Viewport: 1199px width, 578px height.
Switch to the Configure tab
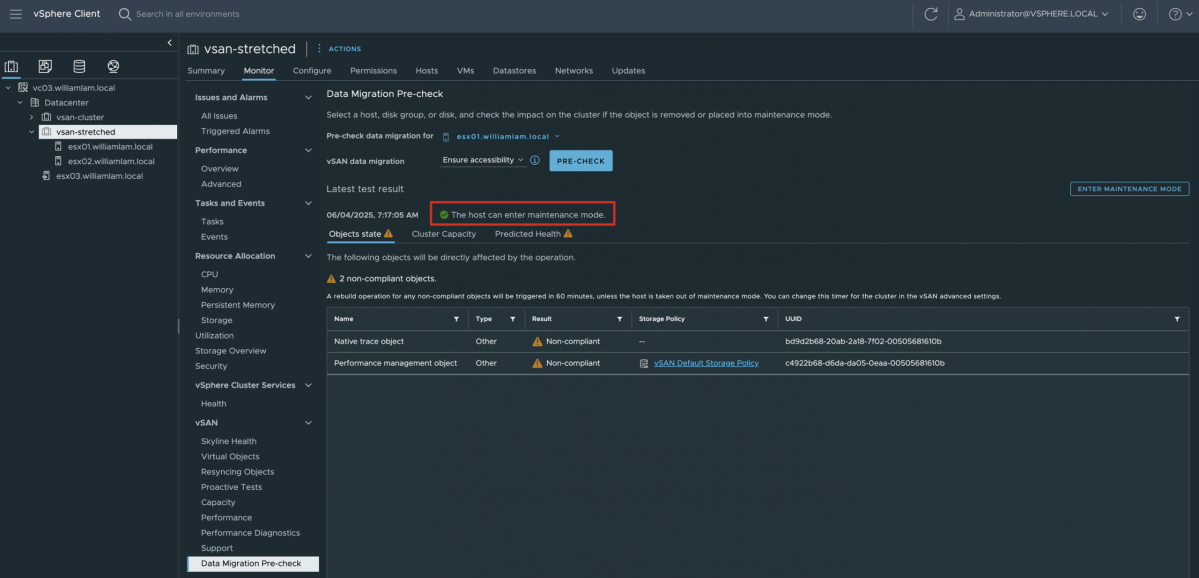(312, 71)
